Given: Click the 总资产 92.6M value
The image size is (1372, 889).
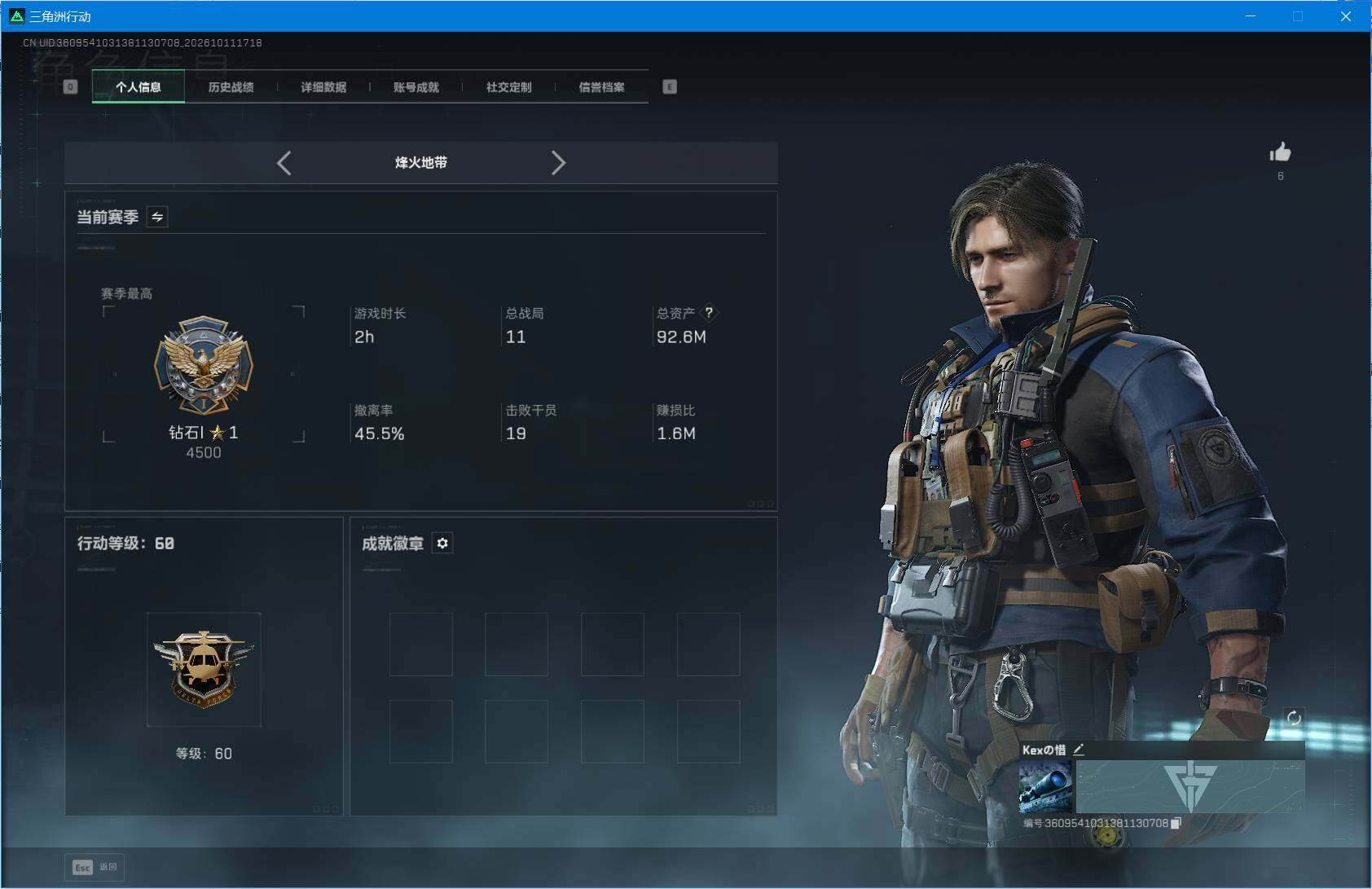Looking at the screenshot, I should tap(682, 337).
